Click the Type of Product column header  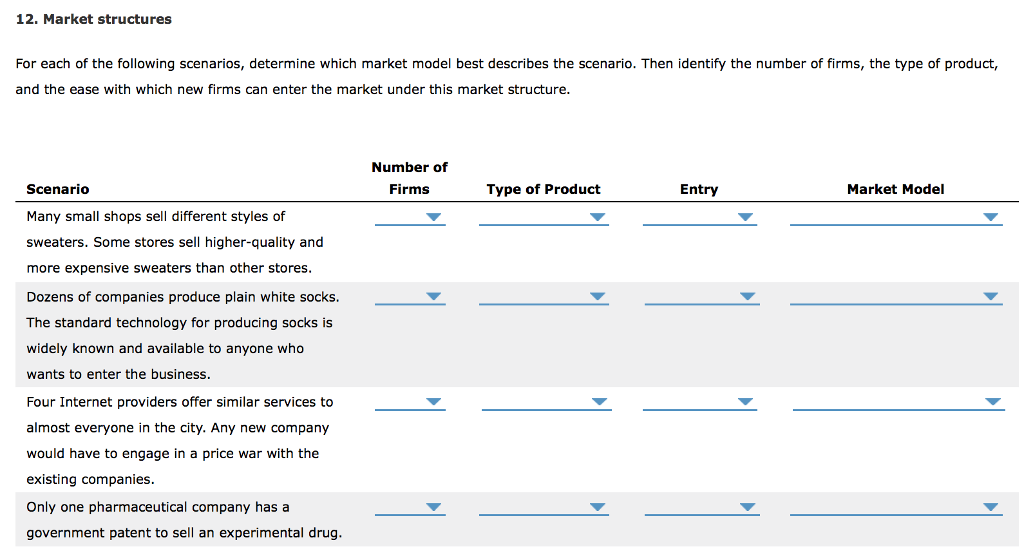(x=543, y=189)
